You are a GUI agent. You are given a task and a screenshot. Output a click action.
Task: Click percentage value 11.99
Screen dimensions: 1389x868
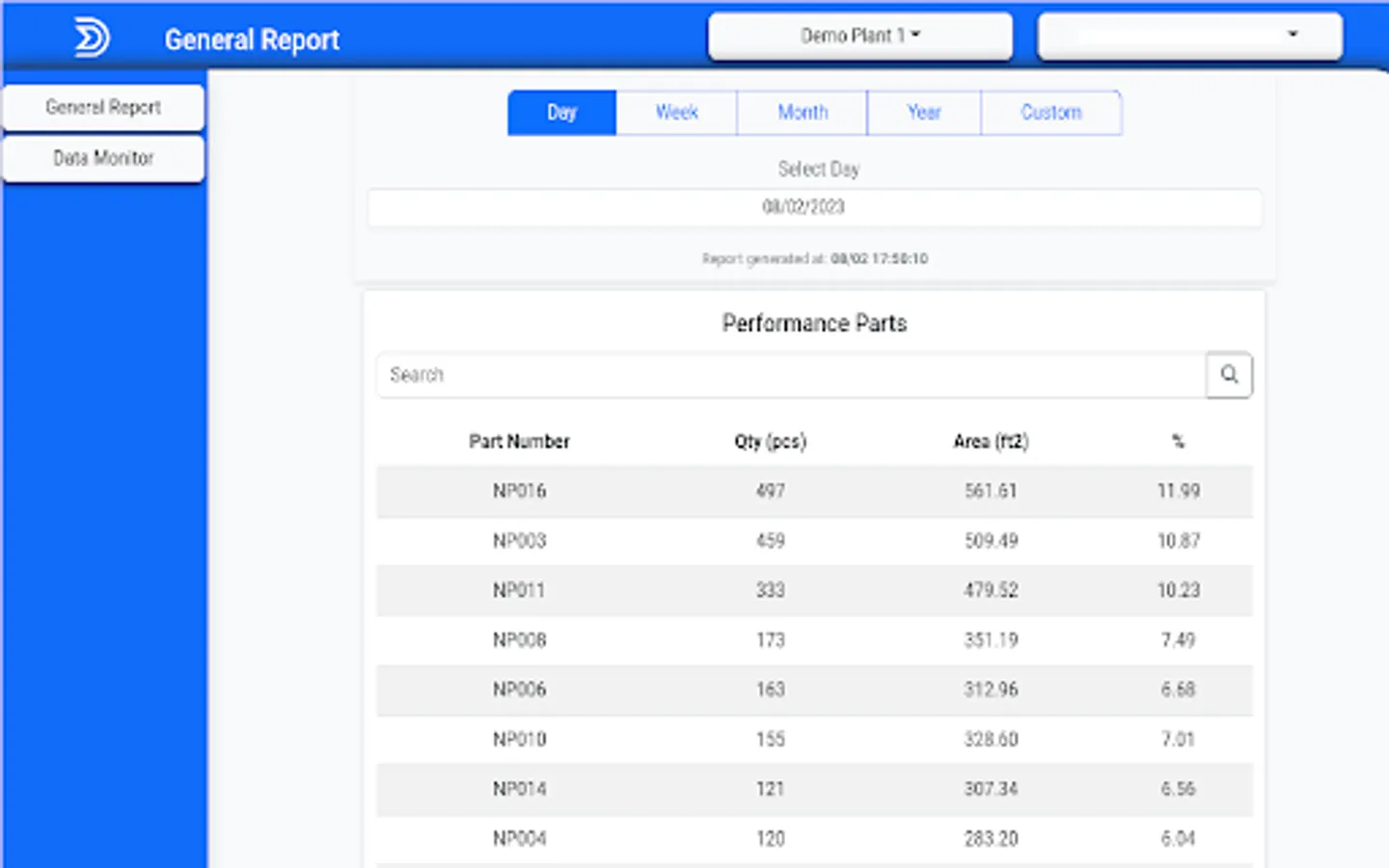1178,491
